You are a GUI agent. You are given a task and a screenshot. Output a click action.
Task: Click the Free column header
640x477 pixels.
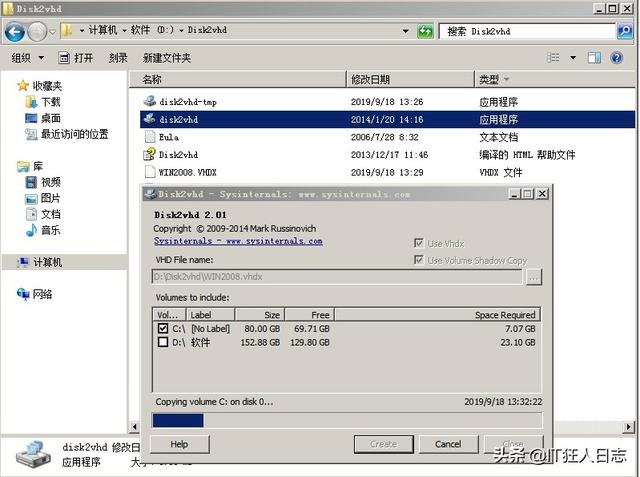[x=309, y=315]
